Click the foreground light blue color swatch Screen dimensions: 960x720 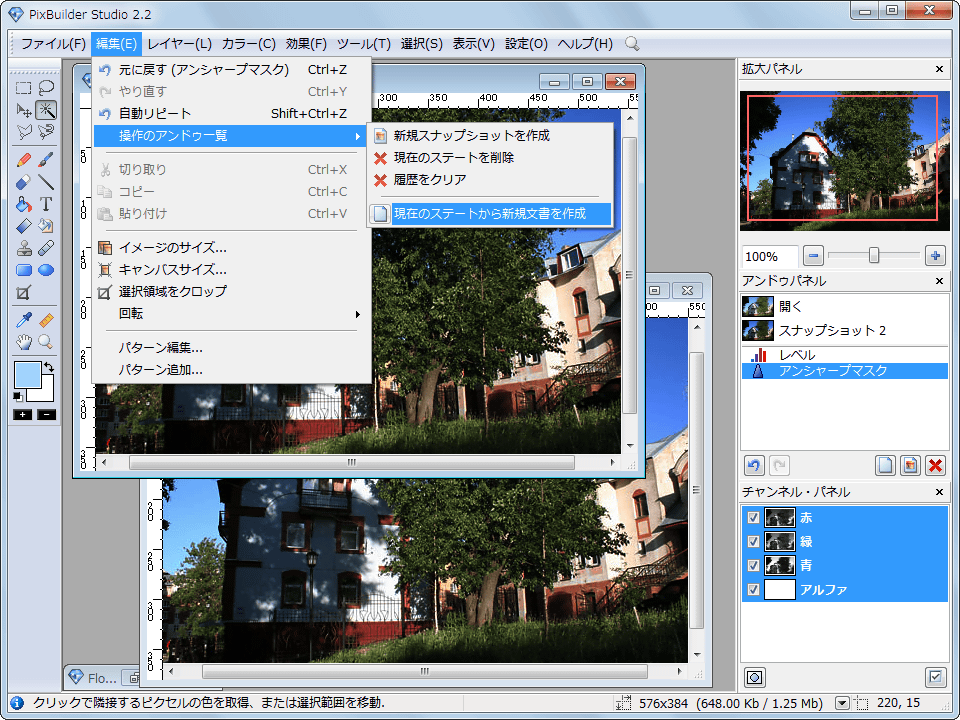(x=29, y=377)
